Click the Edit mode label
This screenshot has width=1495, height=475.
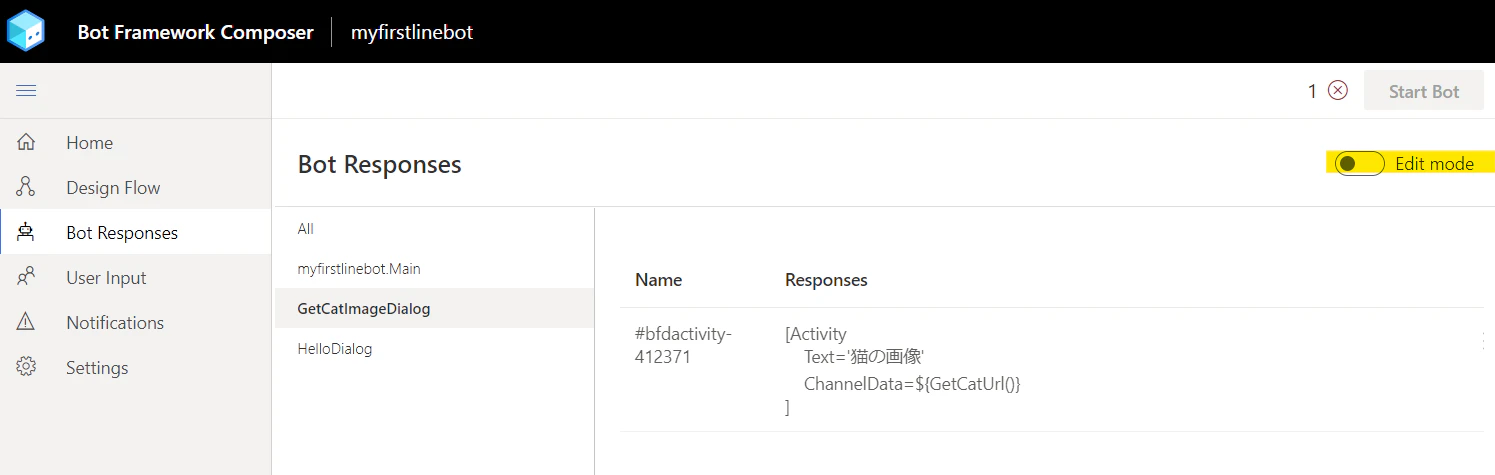1434,164
